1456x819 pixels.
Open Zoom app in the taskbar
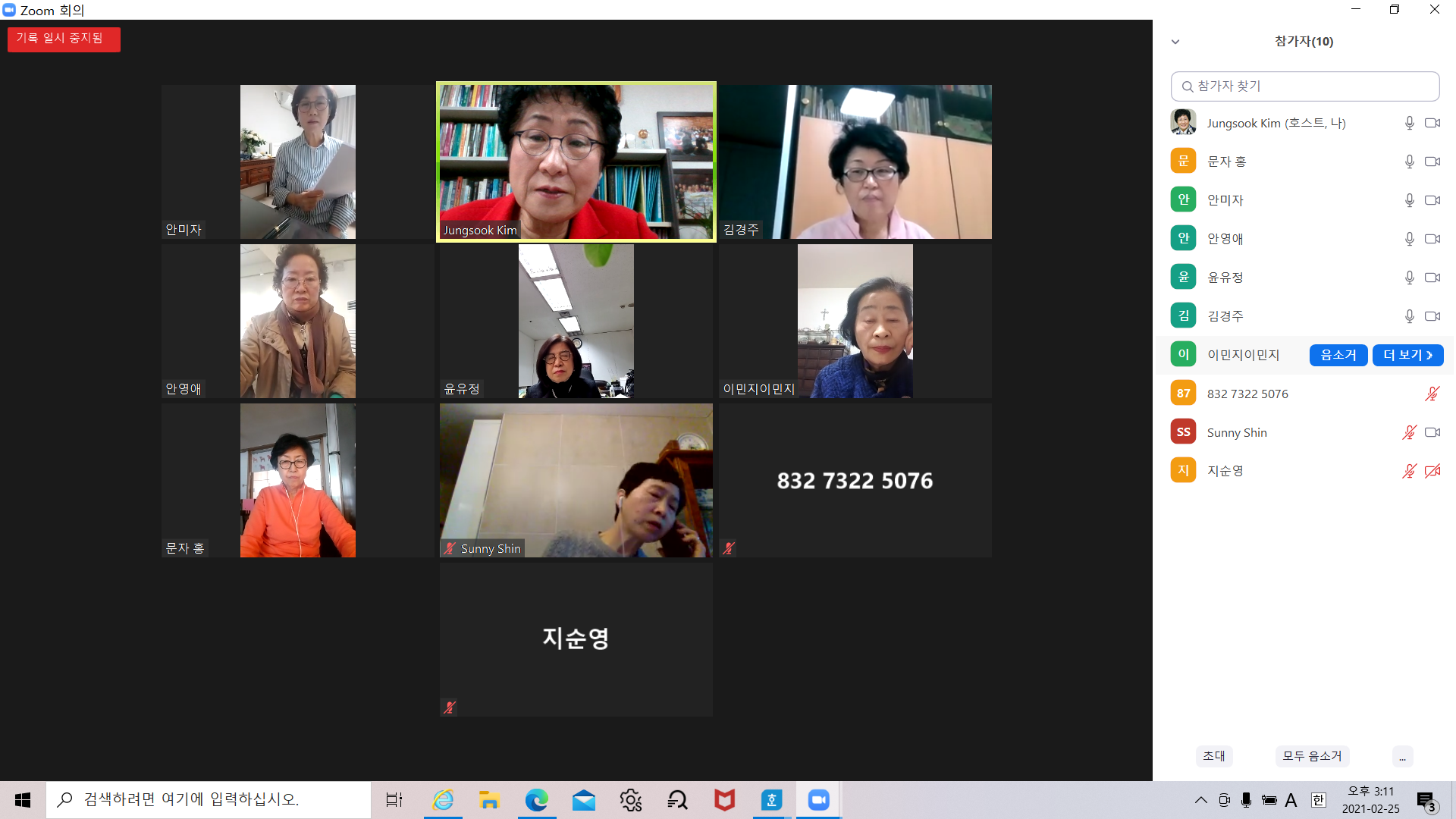[818, 800]
